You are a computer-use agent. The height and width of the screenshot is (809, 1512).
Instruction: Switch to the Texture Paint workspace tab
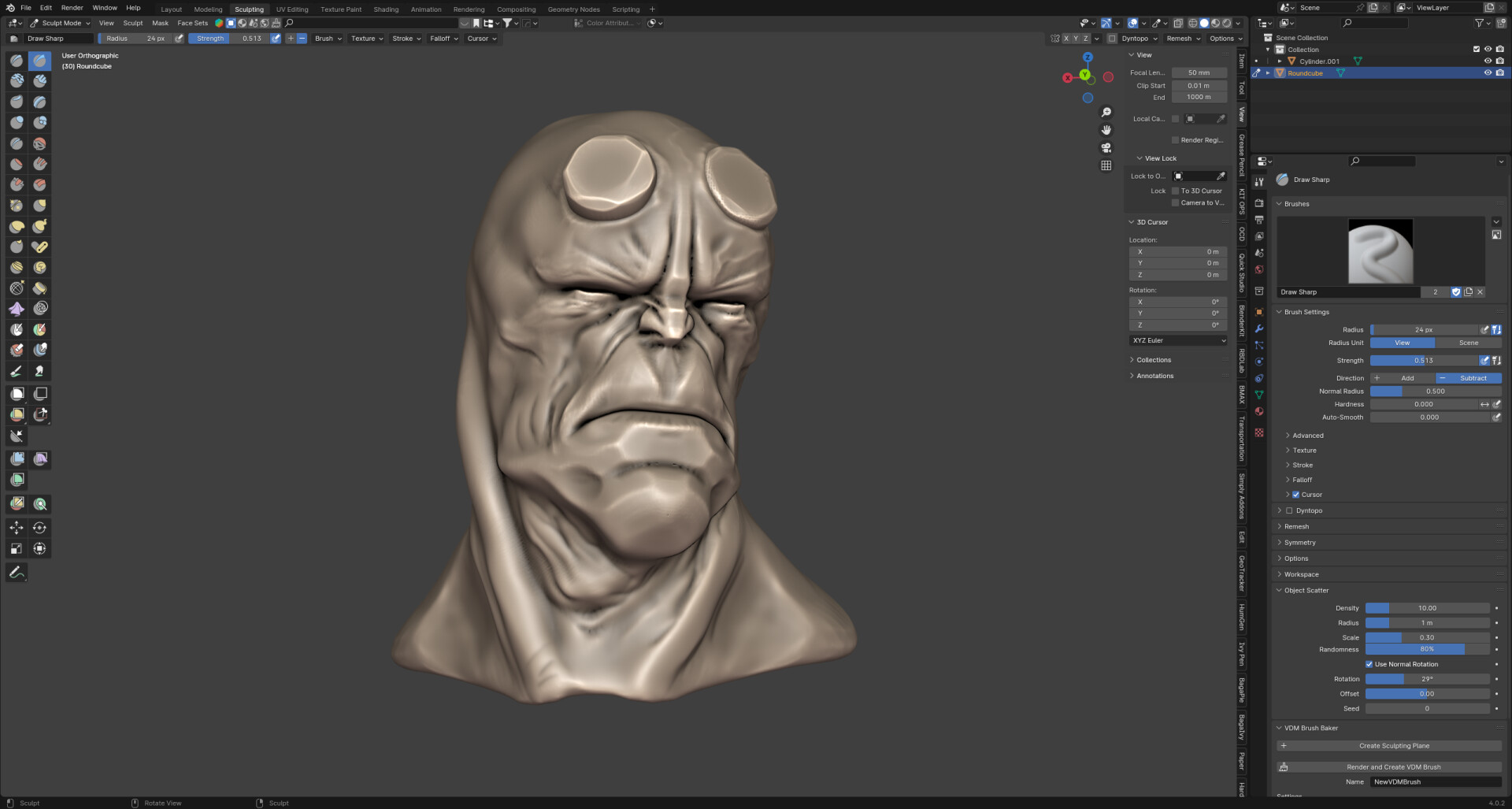click(x=341, y=9)
